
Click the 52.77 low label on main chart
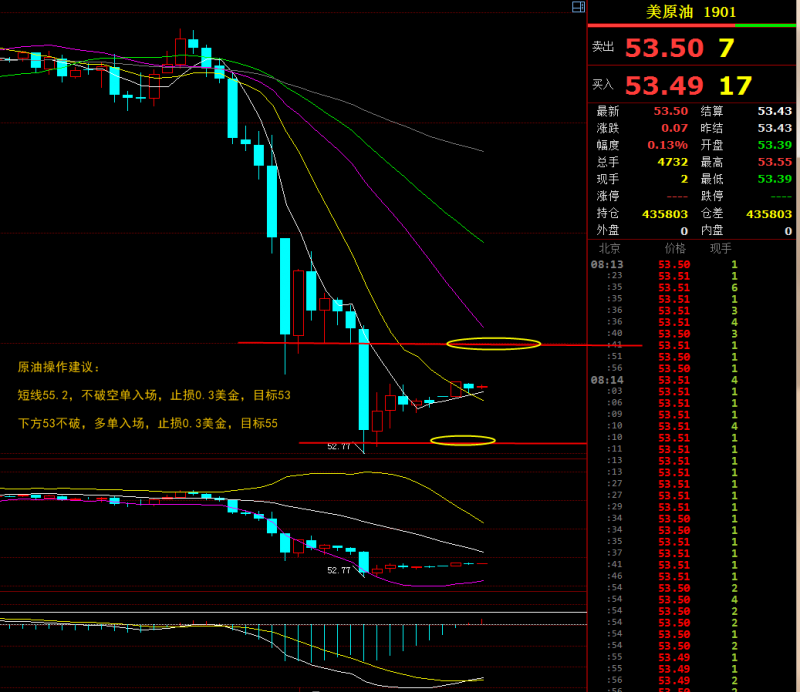pyautogui.click(x=339, y=447)
